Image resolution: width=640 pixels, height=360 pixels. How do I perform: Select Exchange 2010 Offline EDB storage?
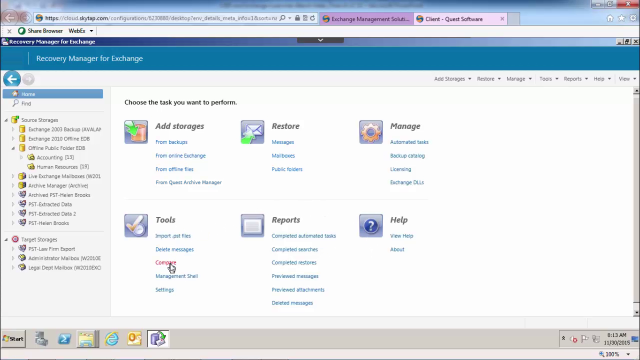pyautogui.click(x=59, y=139)
